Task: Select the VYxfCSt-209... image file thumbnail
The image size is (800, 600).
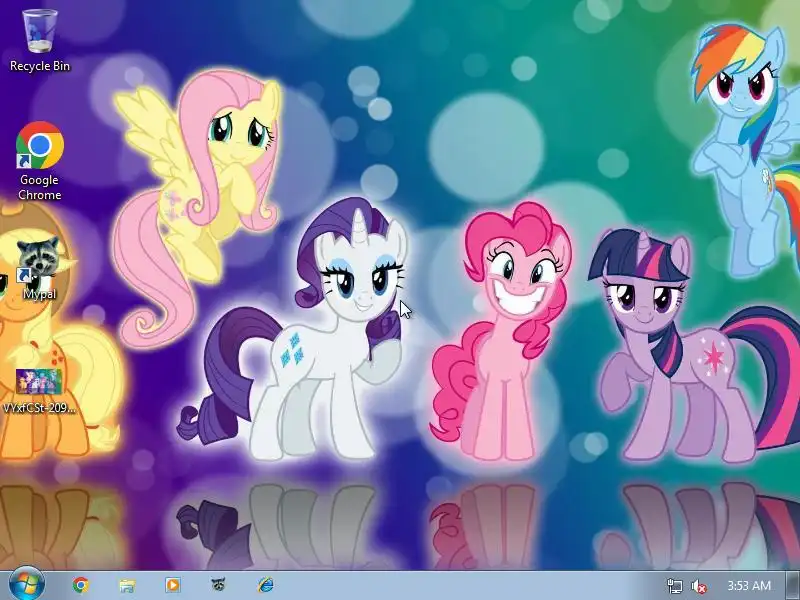Action: pyautogui.click(x=39, y=392)
